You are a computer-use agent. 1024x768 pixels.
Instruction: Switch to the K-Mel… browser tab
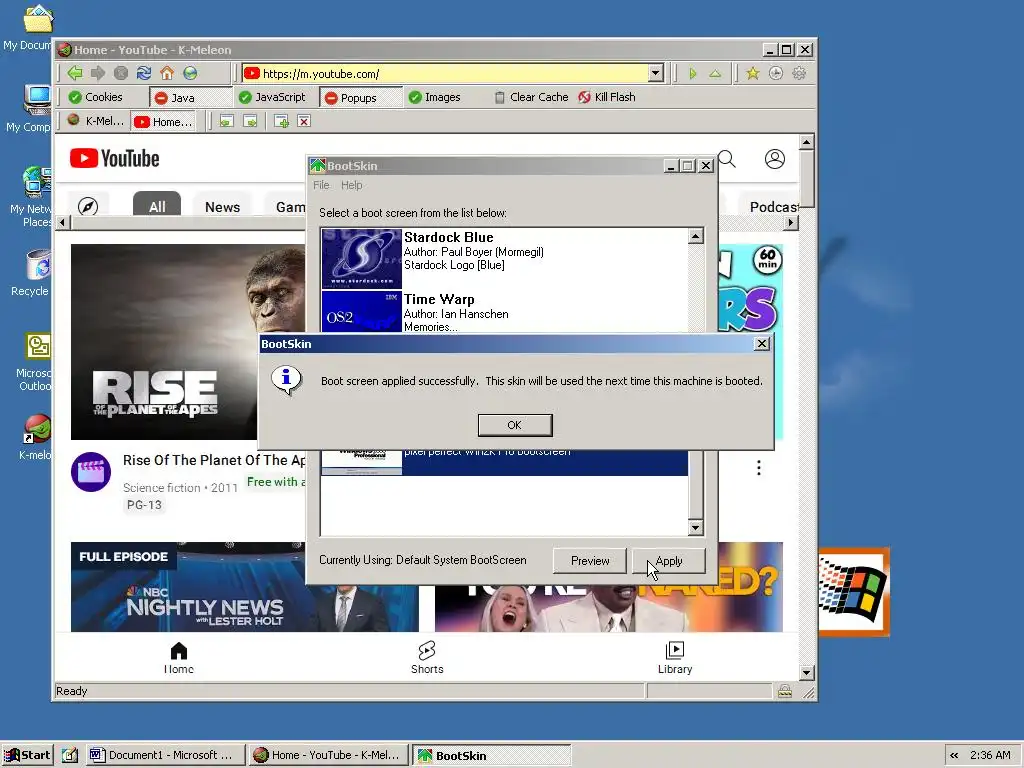click(x=96, y=121)
